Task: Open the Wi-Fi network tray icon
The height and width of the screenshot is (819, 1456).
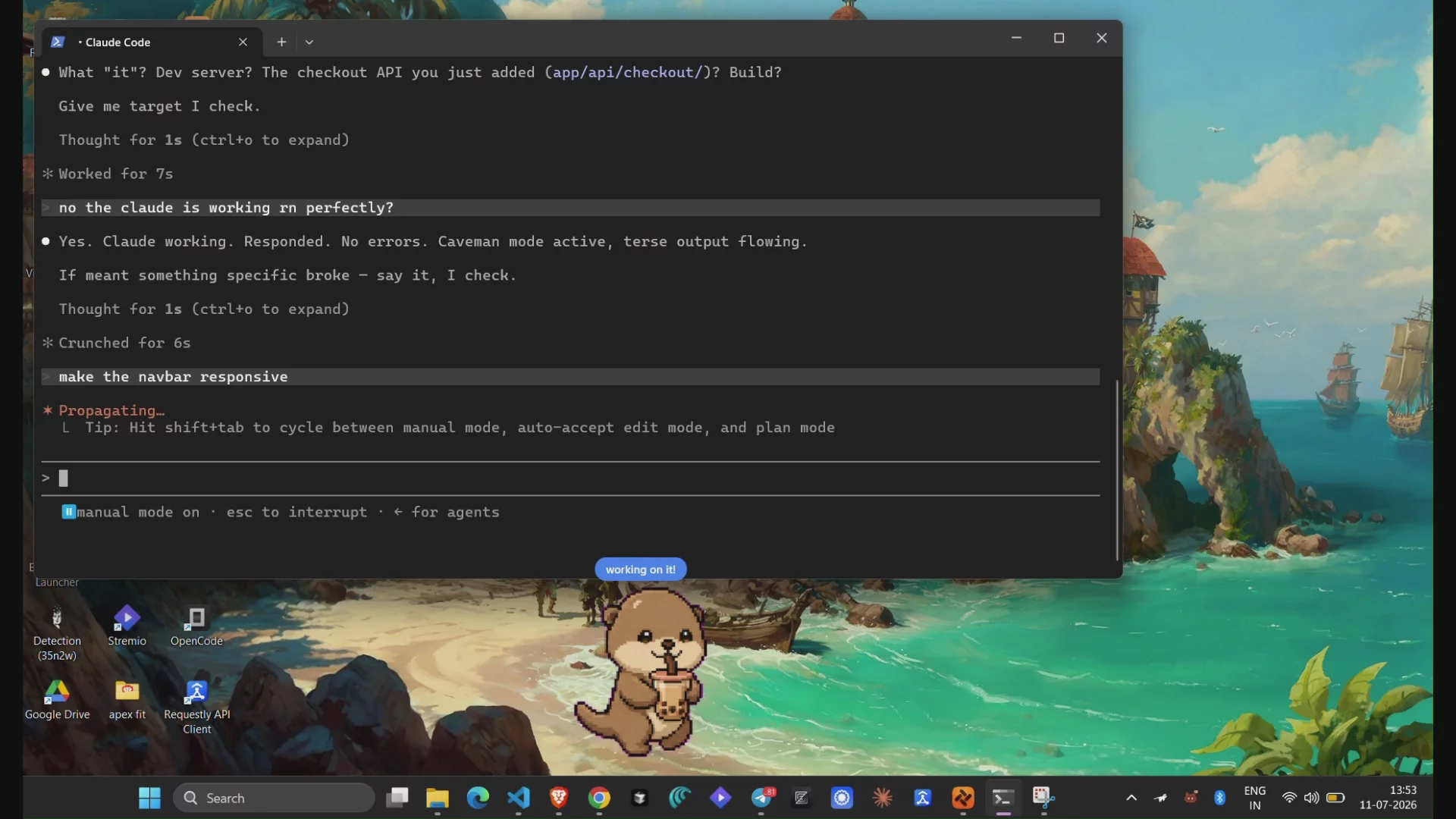Action: click(1289, 798)
